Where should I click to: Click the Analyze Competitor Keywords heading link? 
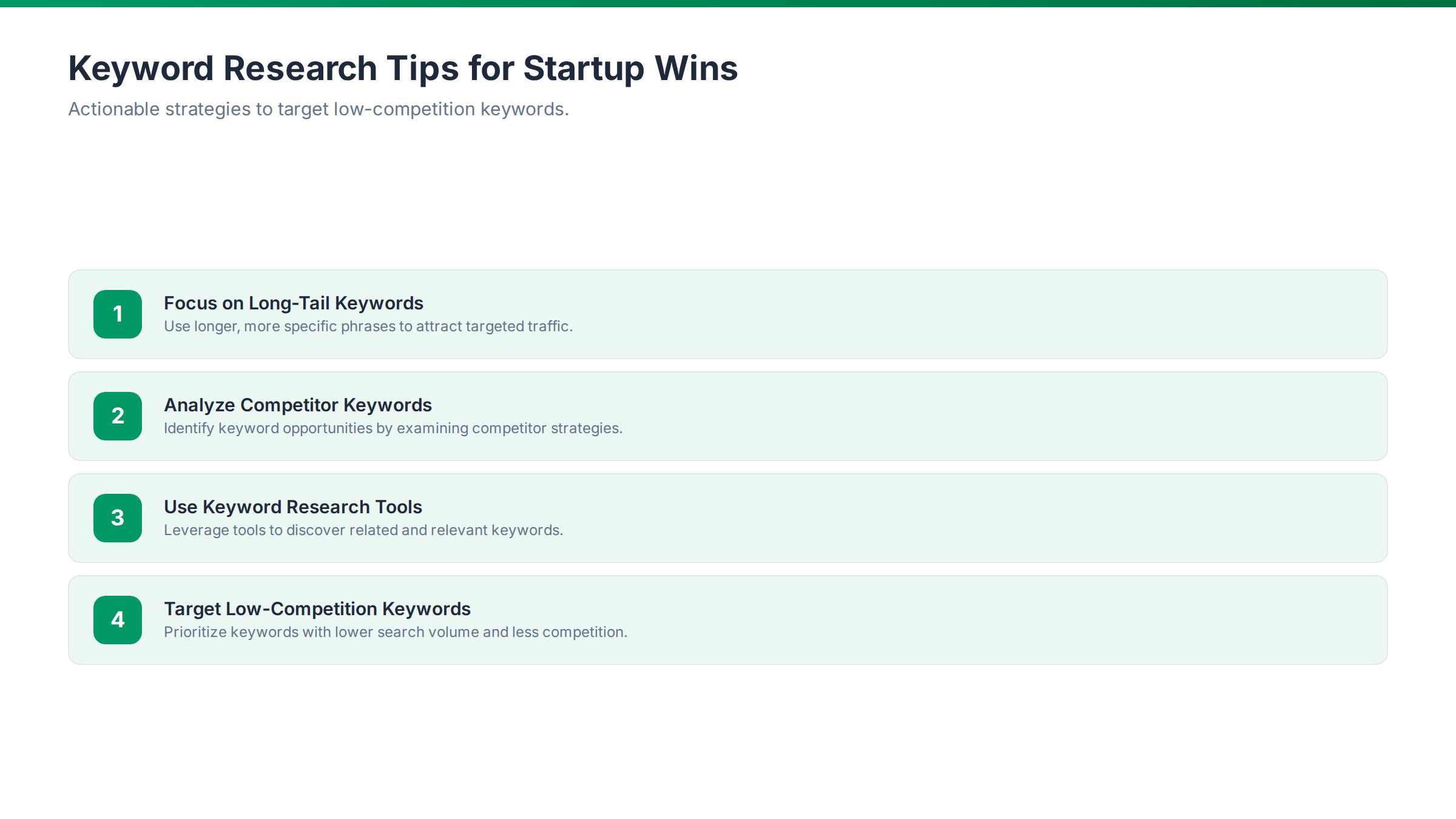pos(297,405)
